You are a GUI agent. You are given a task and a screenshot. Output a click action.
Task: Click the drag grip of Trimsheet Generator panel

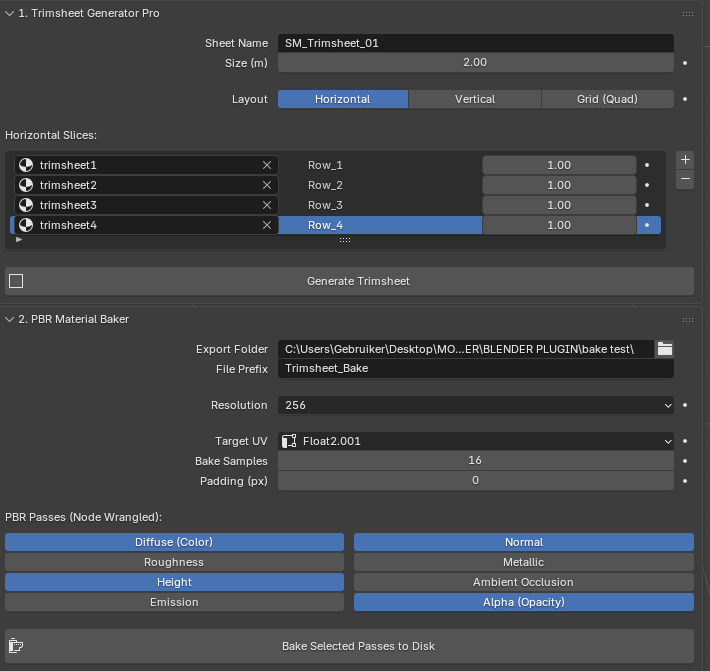(687, 14)
